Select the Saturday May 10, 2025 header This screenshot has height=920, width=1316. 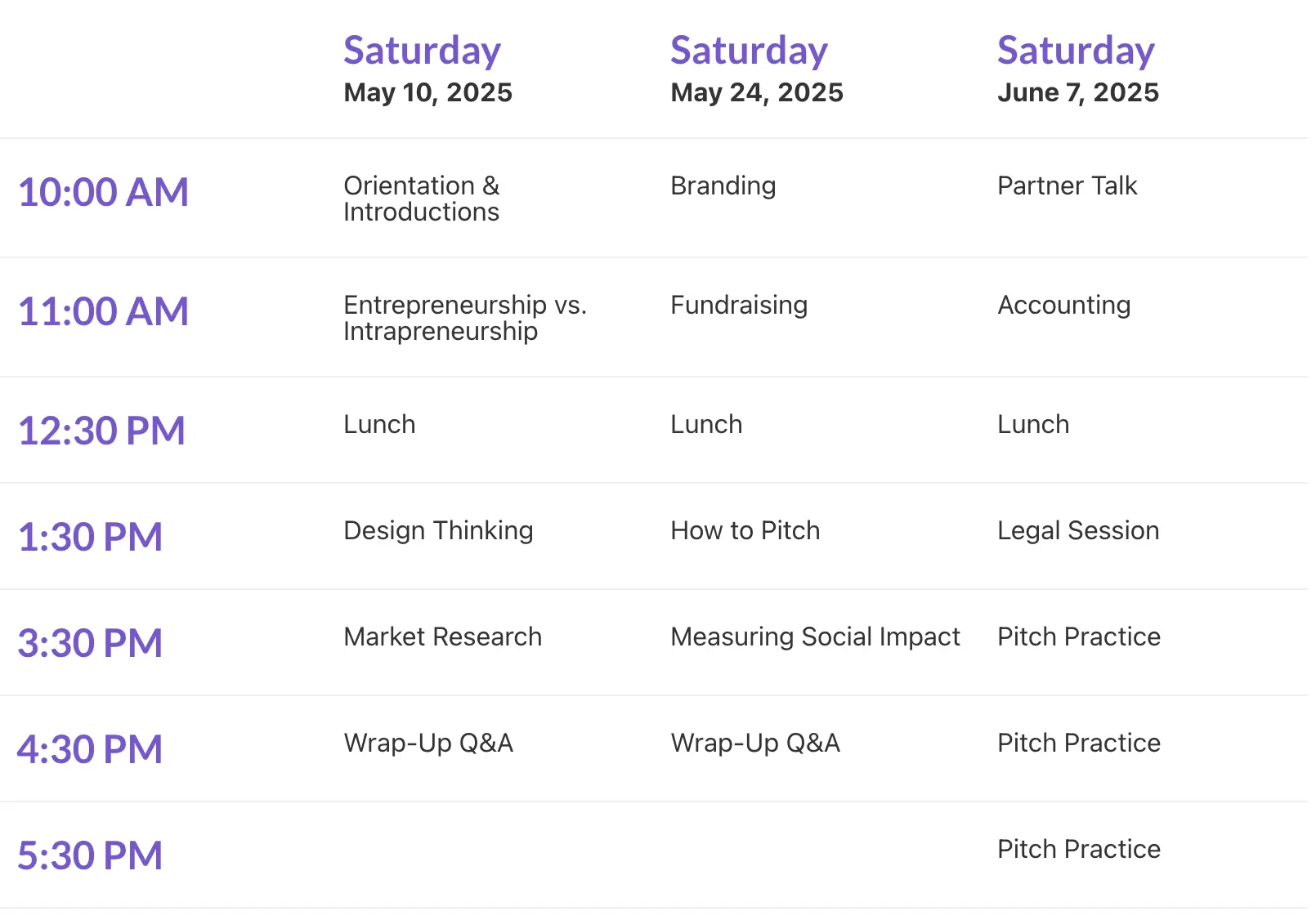pyautogui.click(x=427, y=69)
